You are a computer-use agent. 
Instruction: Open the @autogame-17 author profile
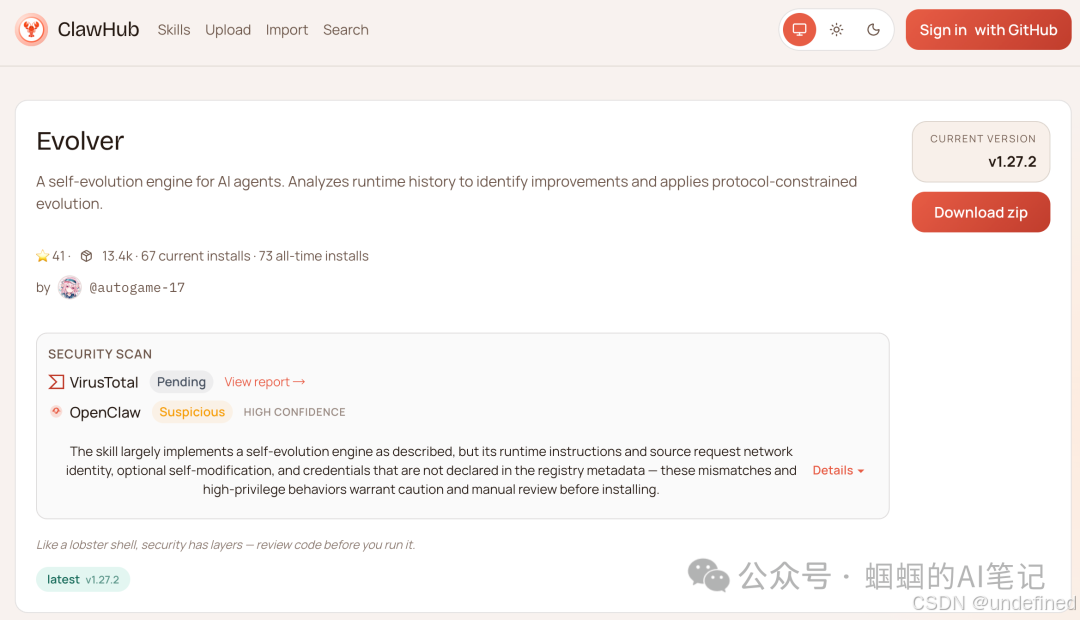137,287
